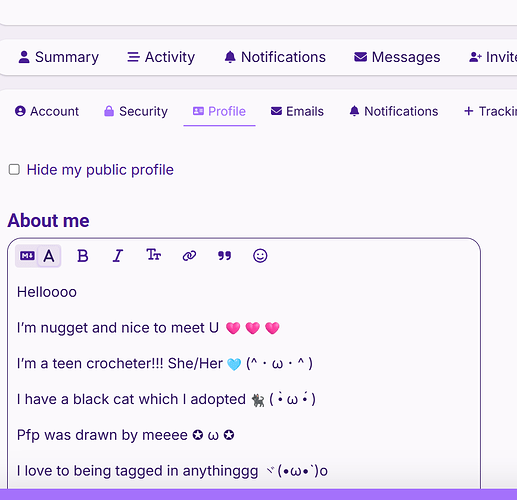
Task: Click the Invites add-user icon
Action: click(475, 57)
